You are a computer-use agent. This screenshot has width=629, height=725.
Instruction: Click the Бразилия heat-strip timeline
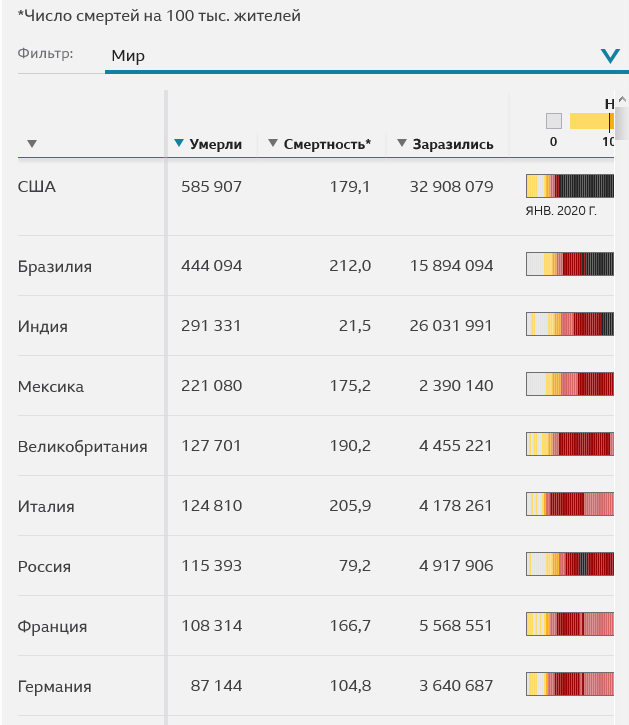point(570,265)
